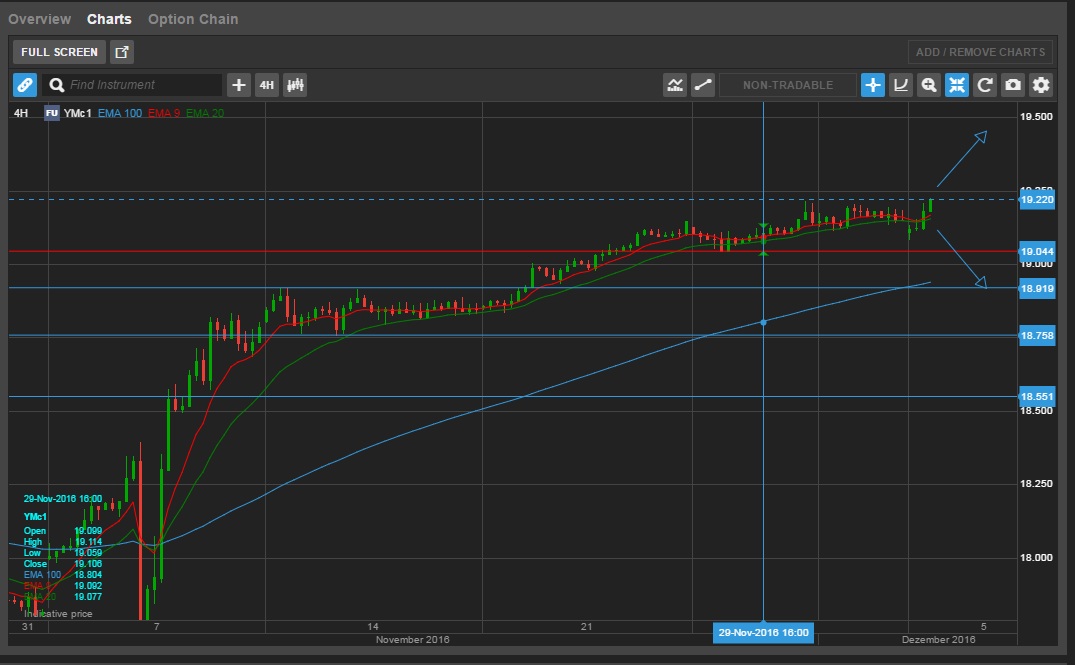Open the pop-out chart window icon
The width and height of the screenshot is (1077, 665).
[122, 52]
